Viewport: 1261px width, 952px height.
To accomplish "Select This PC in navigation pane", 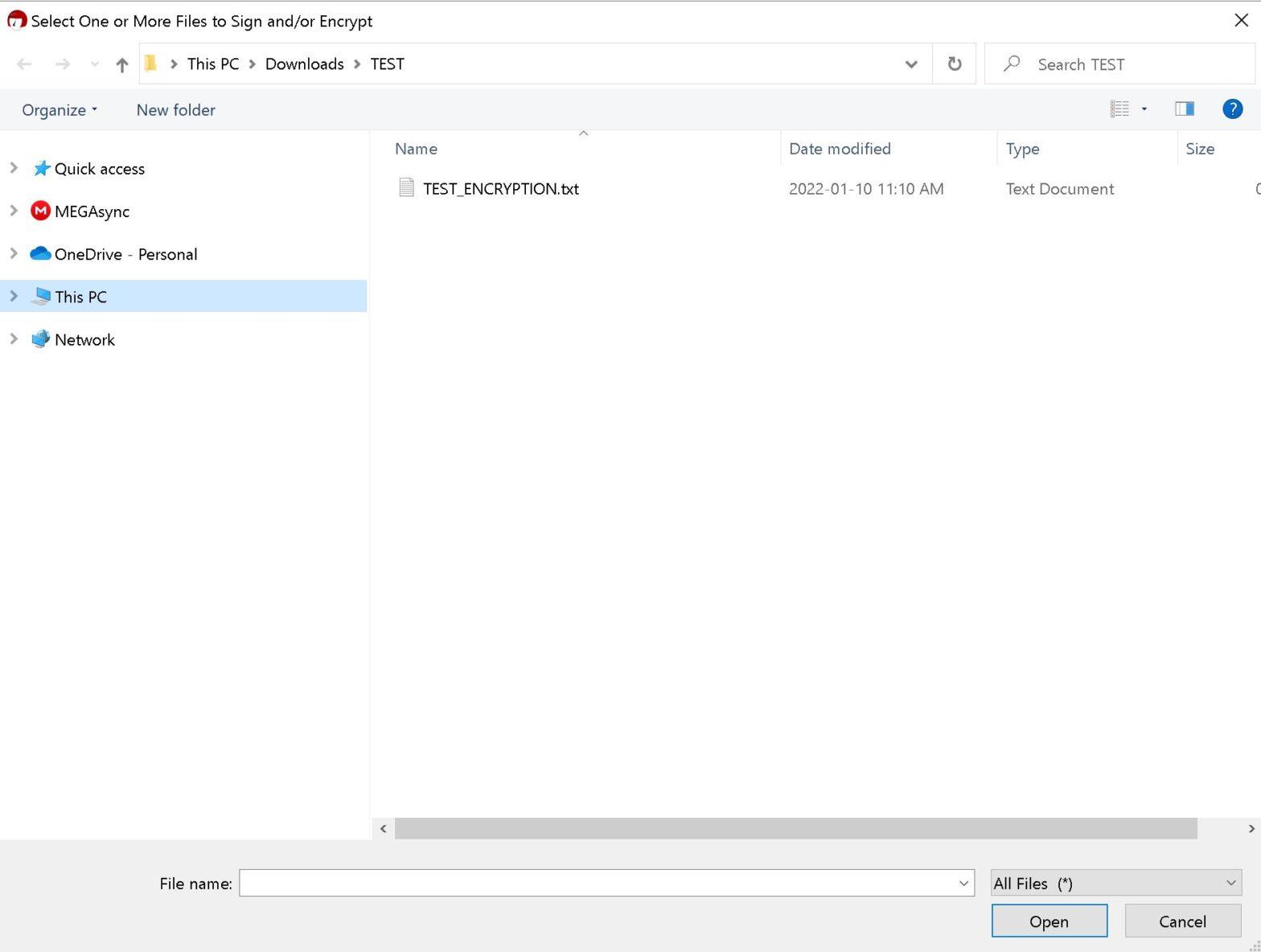I will (183, 296).
